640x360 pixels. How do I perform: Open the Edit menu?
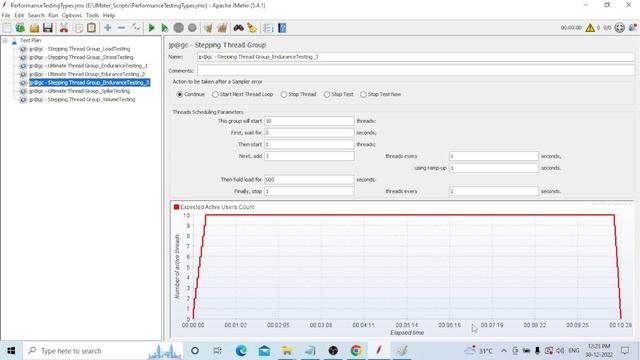click(x=19, y=16)
